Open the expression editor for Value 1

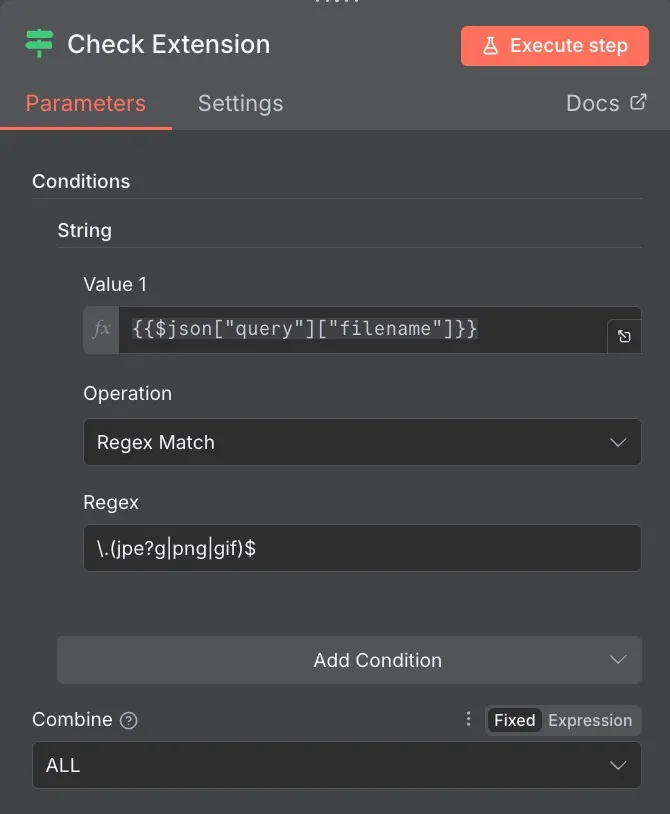(624, 337)
